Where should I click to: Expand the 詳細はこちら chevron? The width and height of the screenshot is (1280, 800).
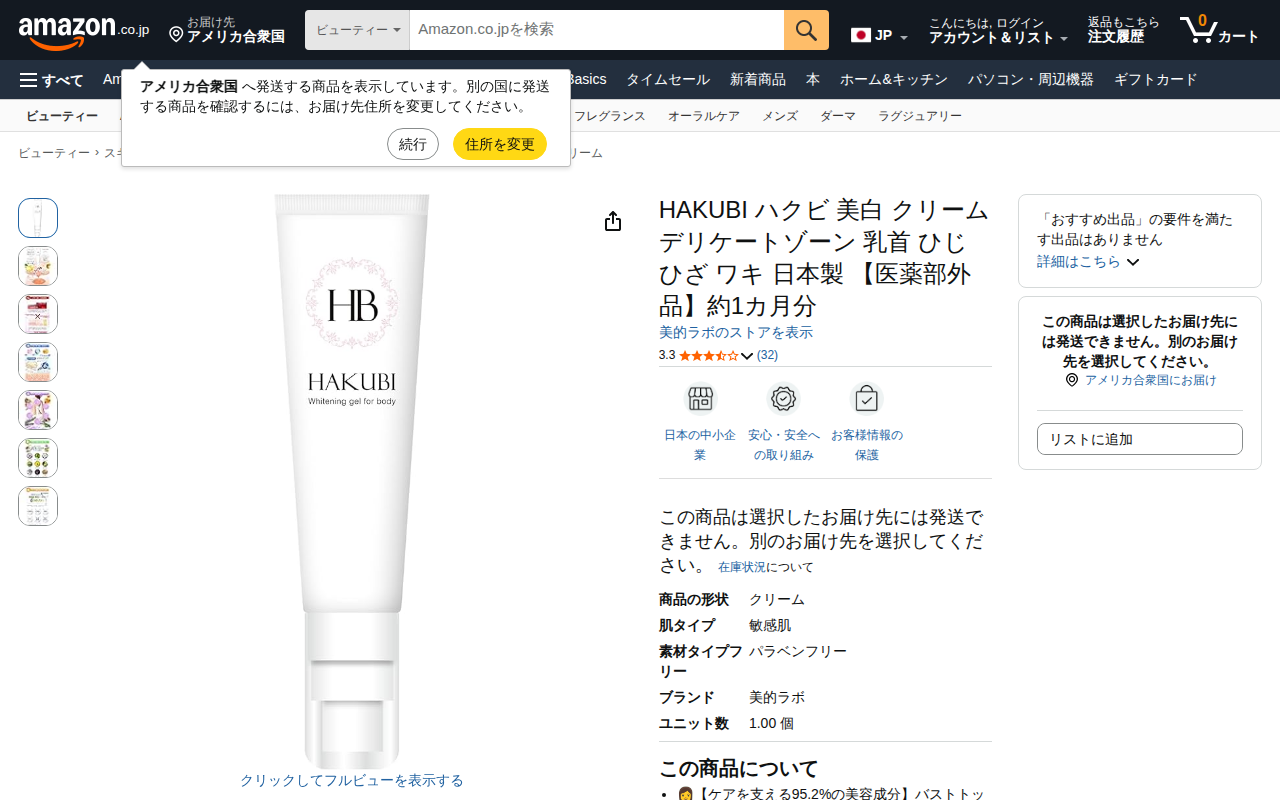coord(1133,262)
